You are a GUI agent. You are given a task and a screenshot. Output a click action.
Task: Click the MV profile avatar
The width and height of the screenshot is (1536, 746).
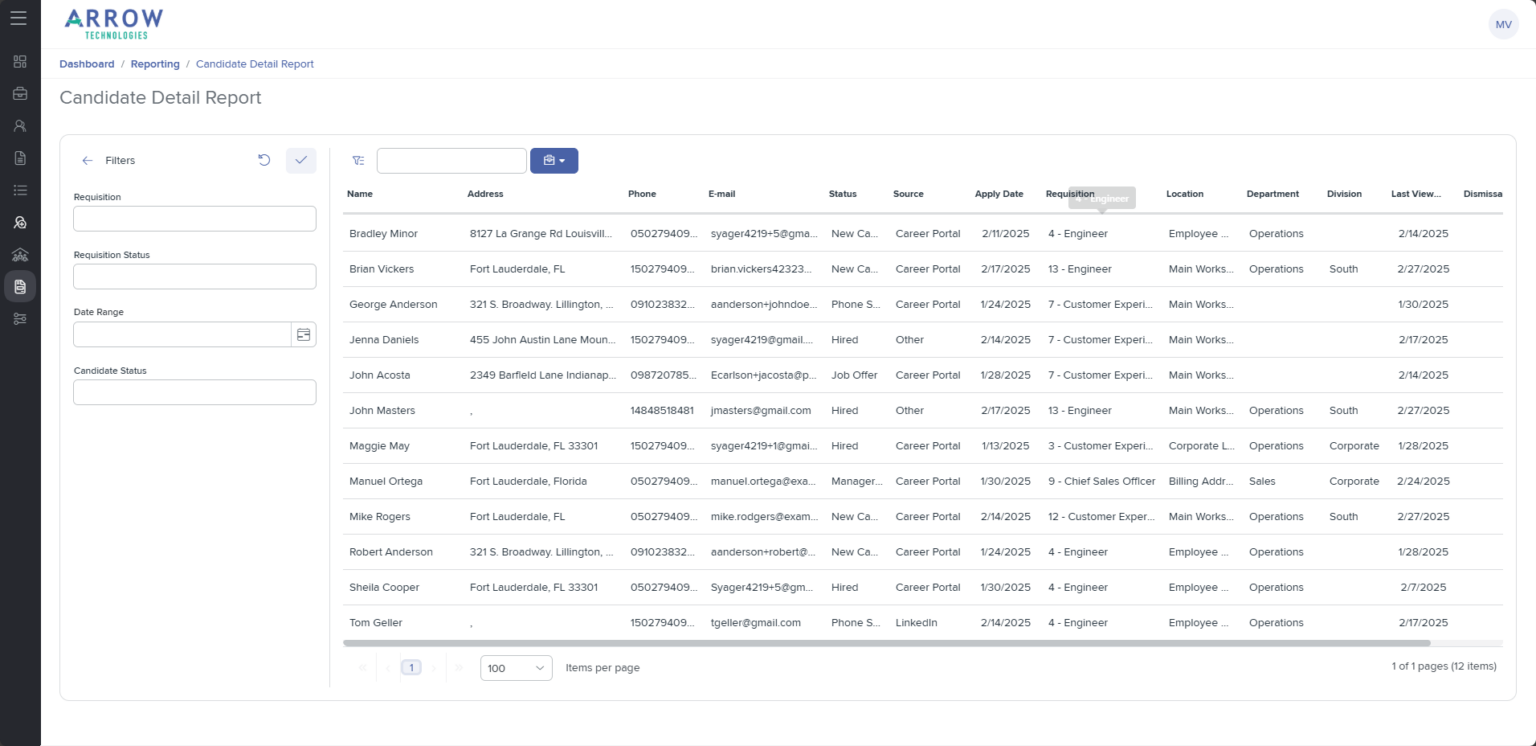pos(1503,23)
